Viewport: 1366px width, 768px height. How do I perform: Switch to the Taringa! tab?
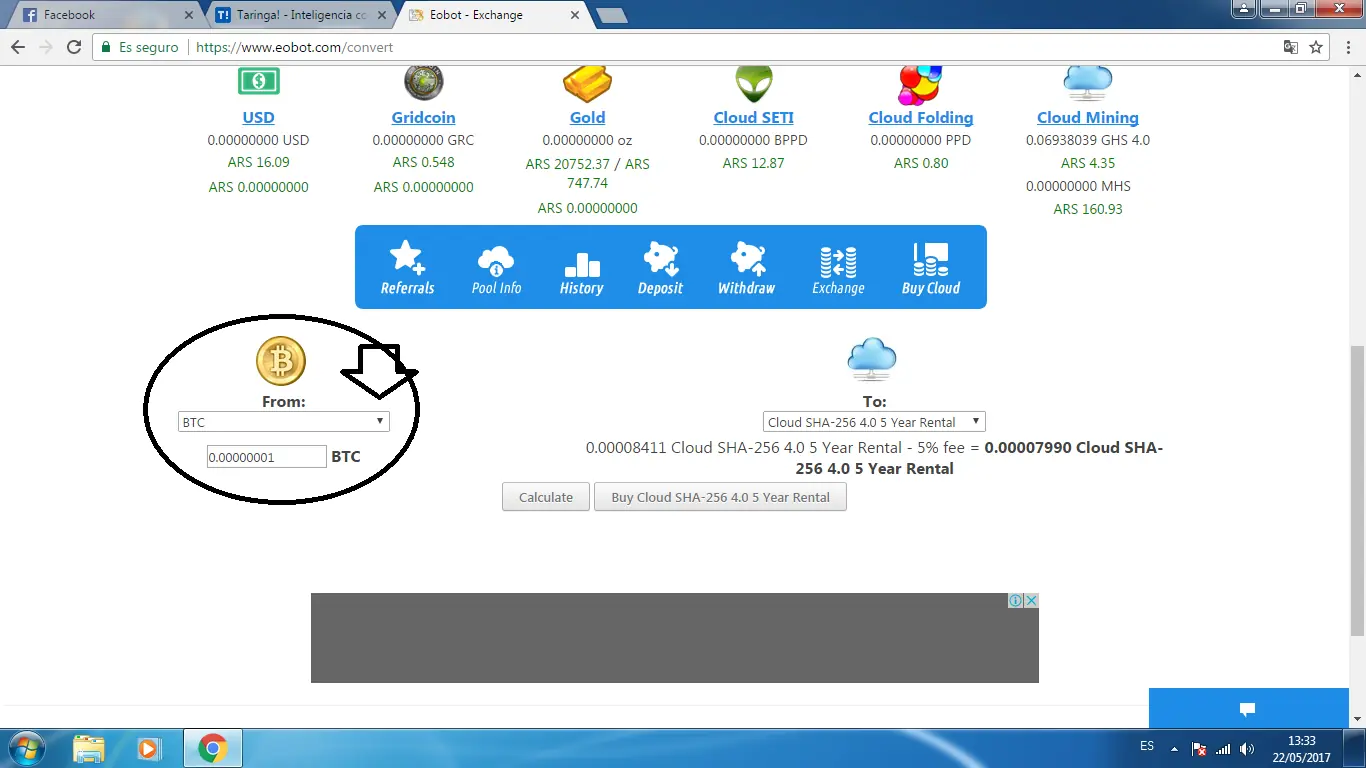coord(300,15)
